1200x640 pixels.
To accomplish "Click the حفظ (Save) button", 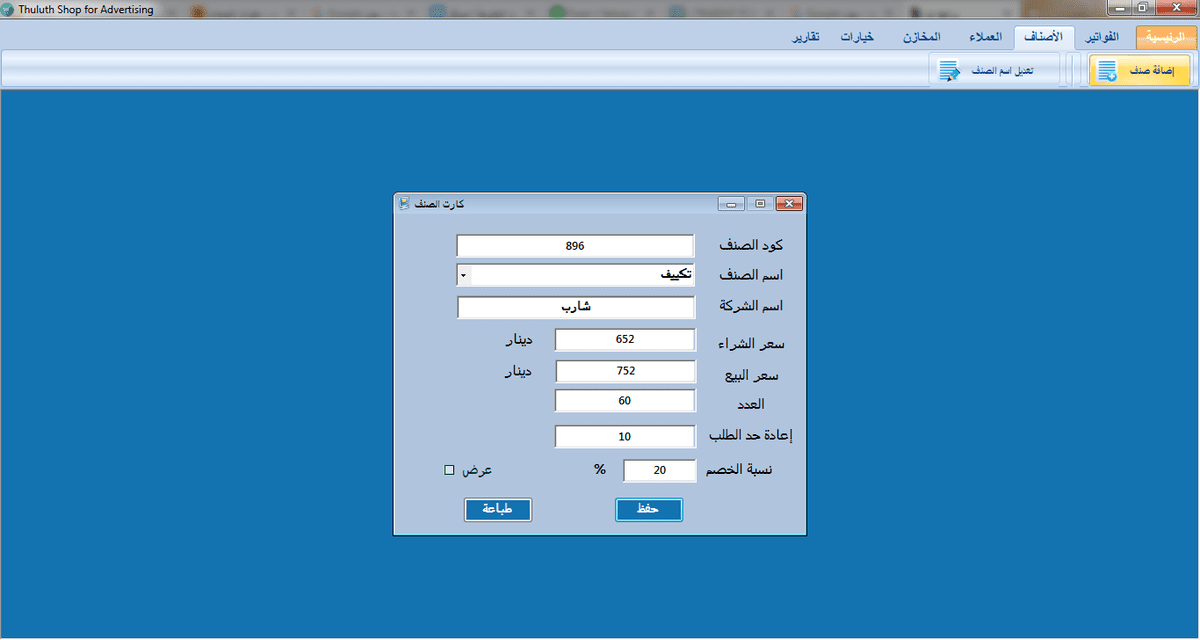I will click(x=648, y=509).
